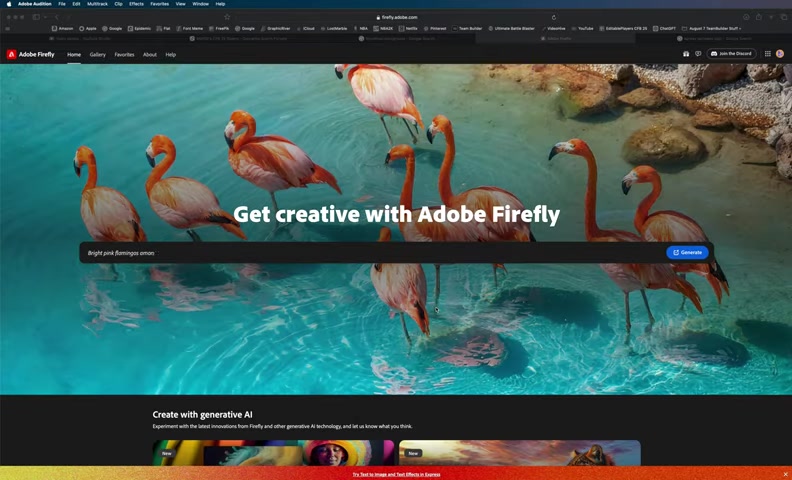The height and width of the screenshot is (480, 792).
Task: Open the YouTube bookmark
Action: pos(582,28)
